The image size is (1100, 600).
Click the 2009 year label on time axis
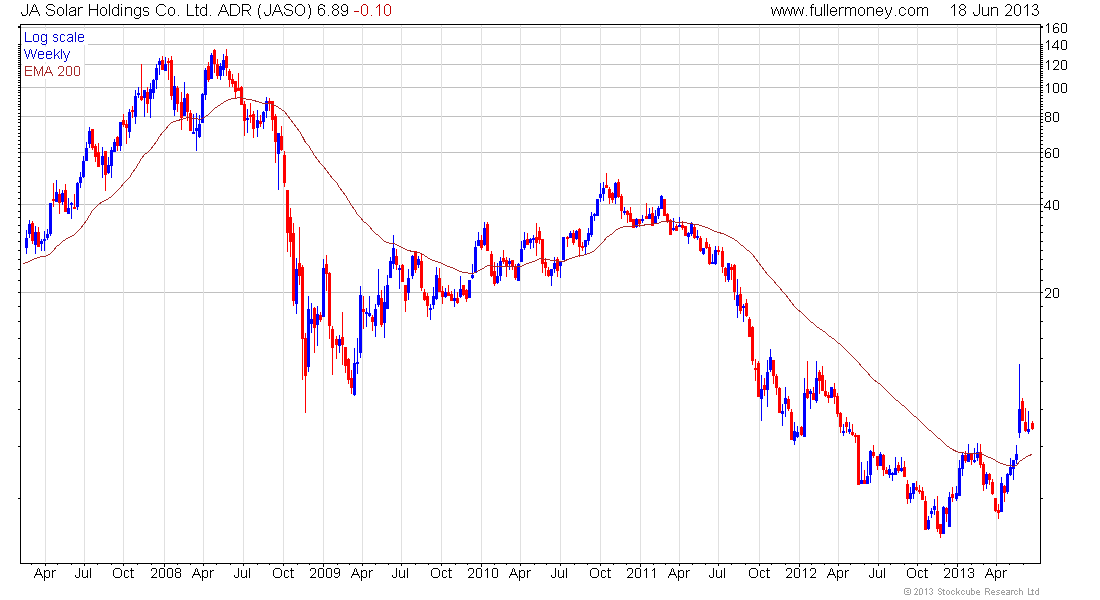tap(325, 573)
